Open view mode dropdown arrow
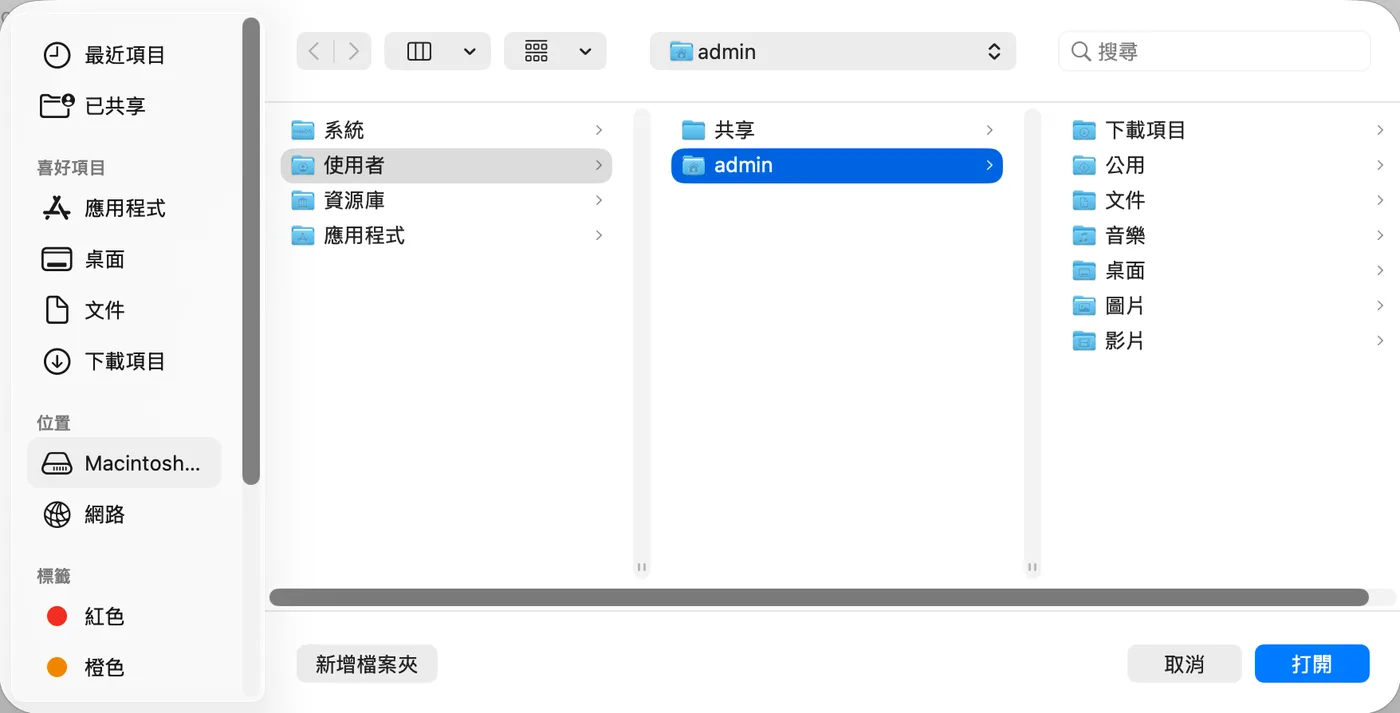 coord(469,52)
